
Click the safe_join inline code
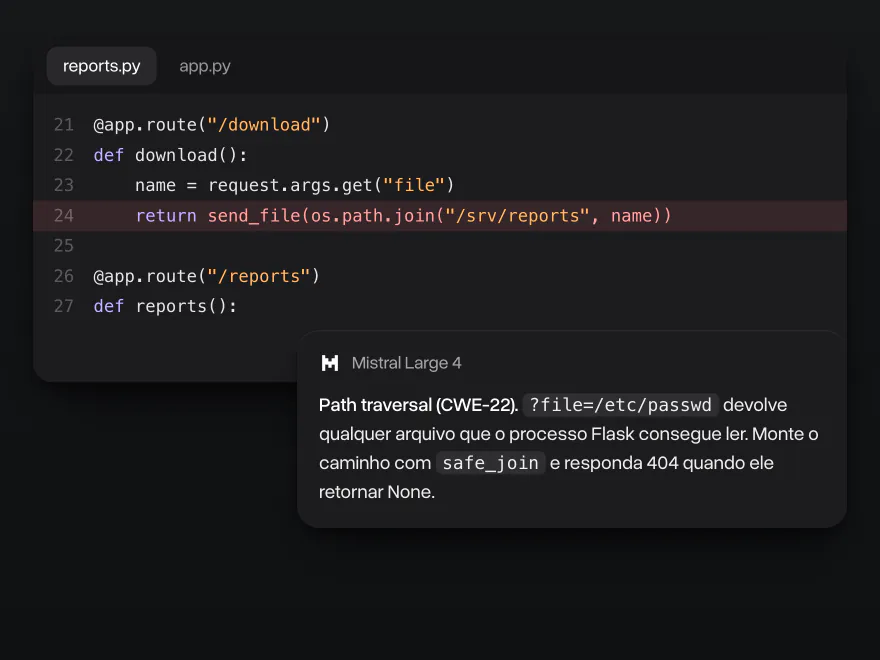pos(491,463)
